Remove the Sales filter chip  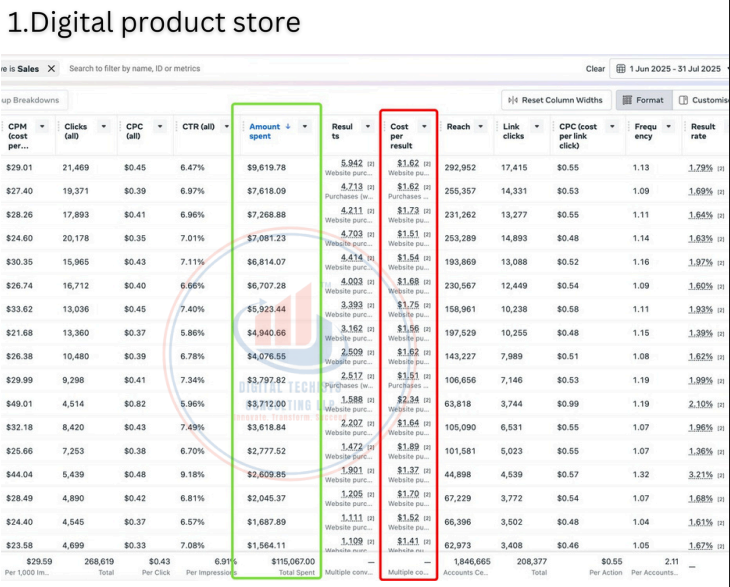coord(51,69)
